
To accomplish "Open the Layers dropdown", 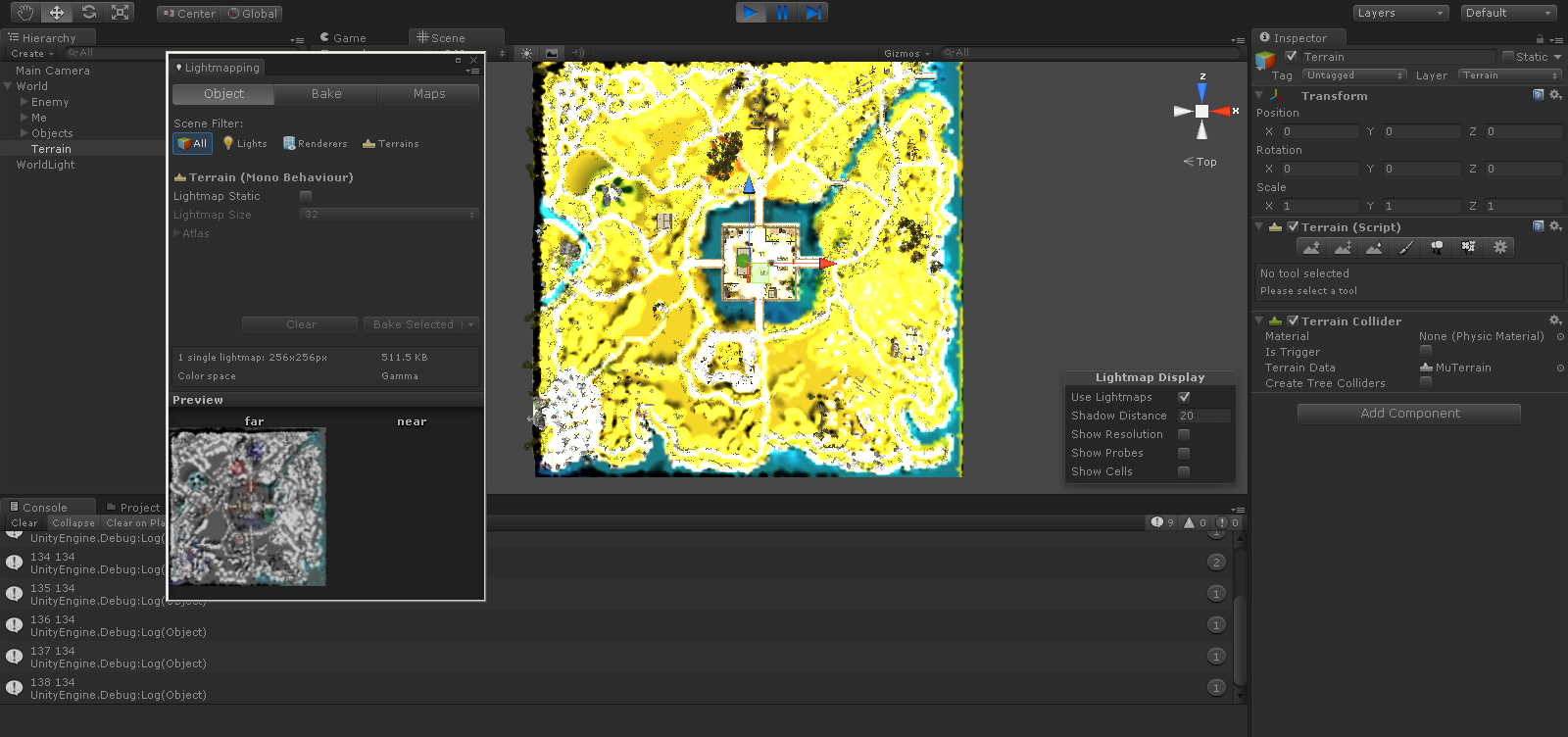I will click(1400, 13).
